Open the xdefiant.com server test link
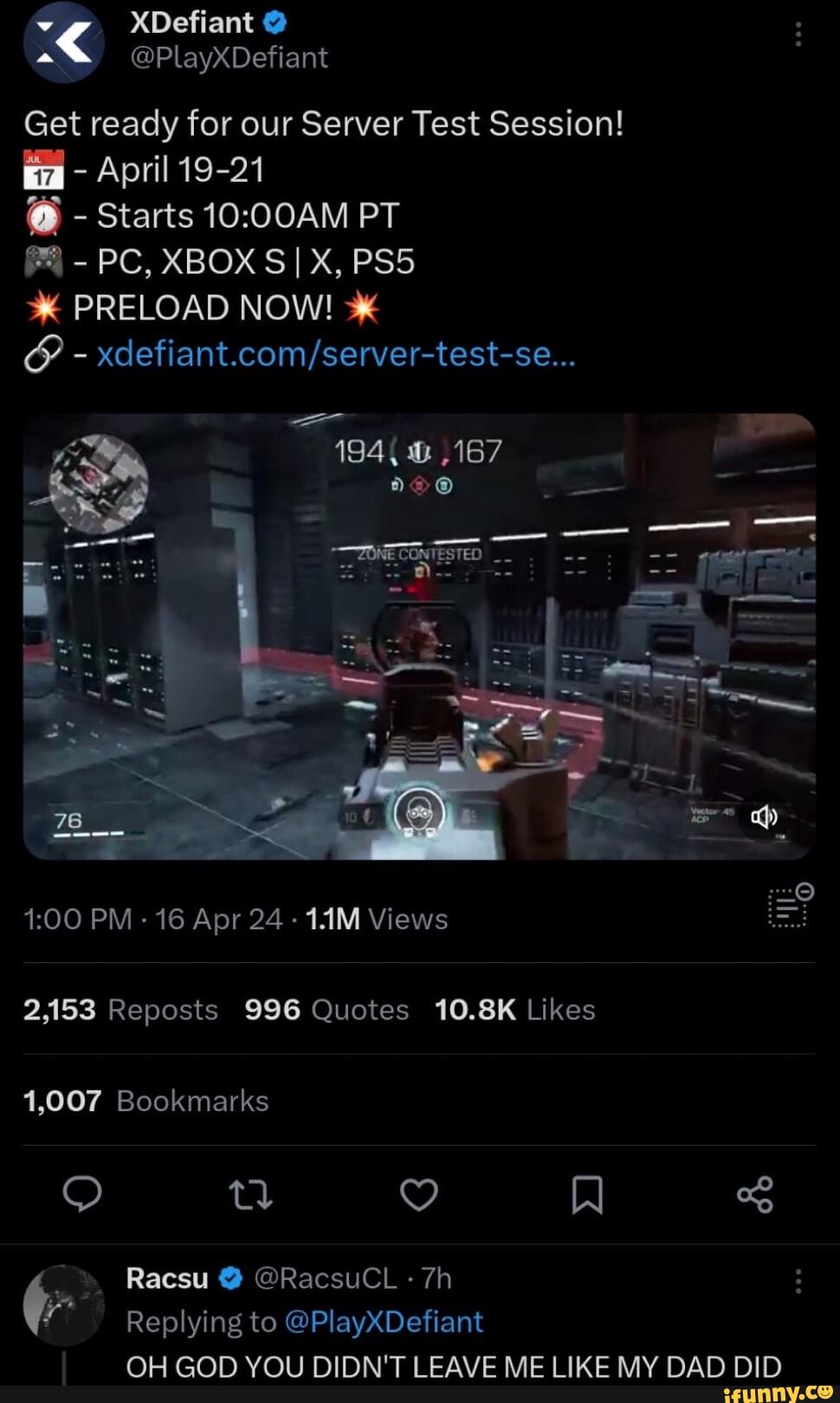 click(336, 353)
